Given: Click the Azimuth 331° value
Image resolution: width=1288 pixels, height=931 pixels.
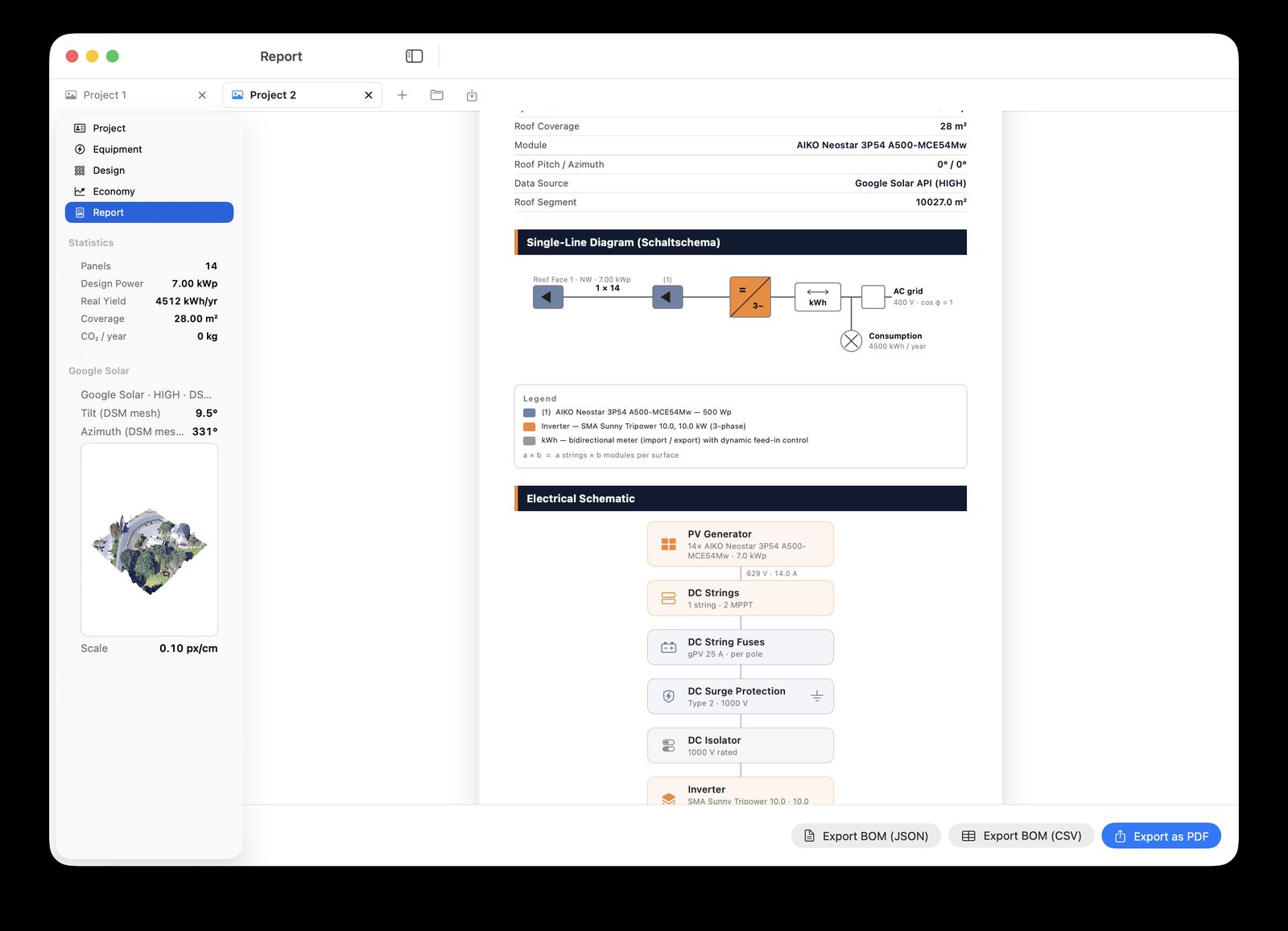Looking at the screenshot, I should click(x=204, y=432).
